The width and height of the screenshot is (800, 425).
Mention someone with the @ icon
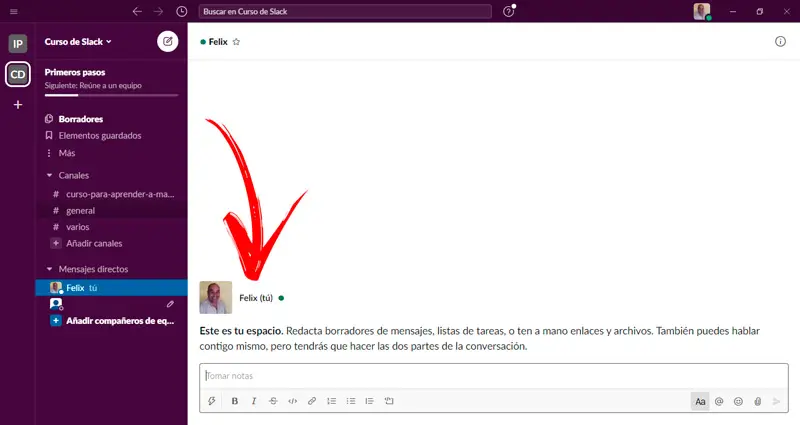(x=719, y=402)
